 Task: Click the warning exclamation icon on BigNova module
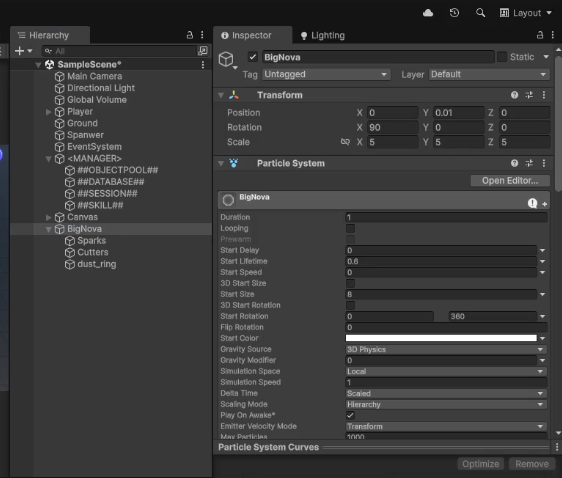pos(533,203)
